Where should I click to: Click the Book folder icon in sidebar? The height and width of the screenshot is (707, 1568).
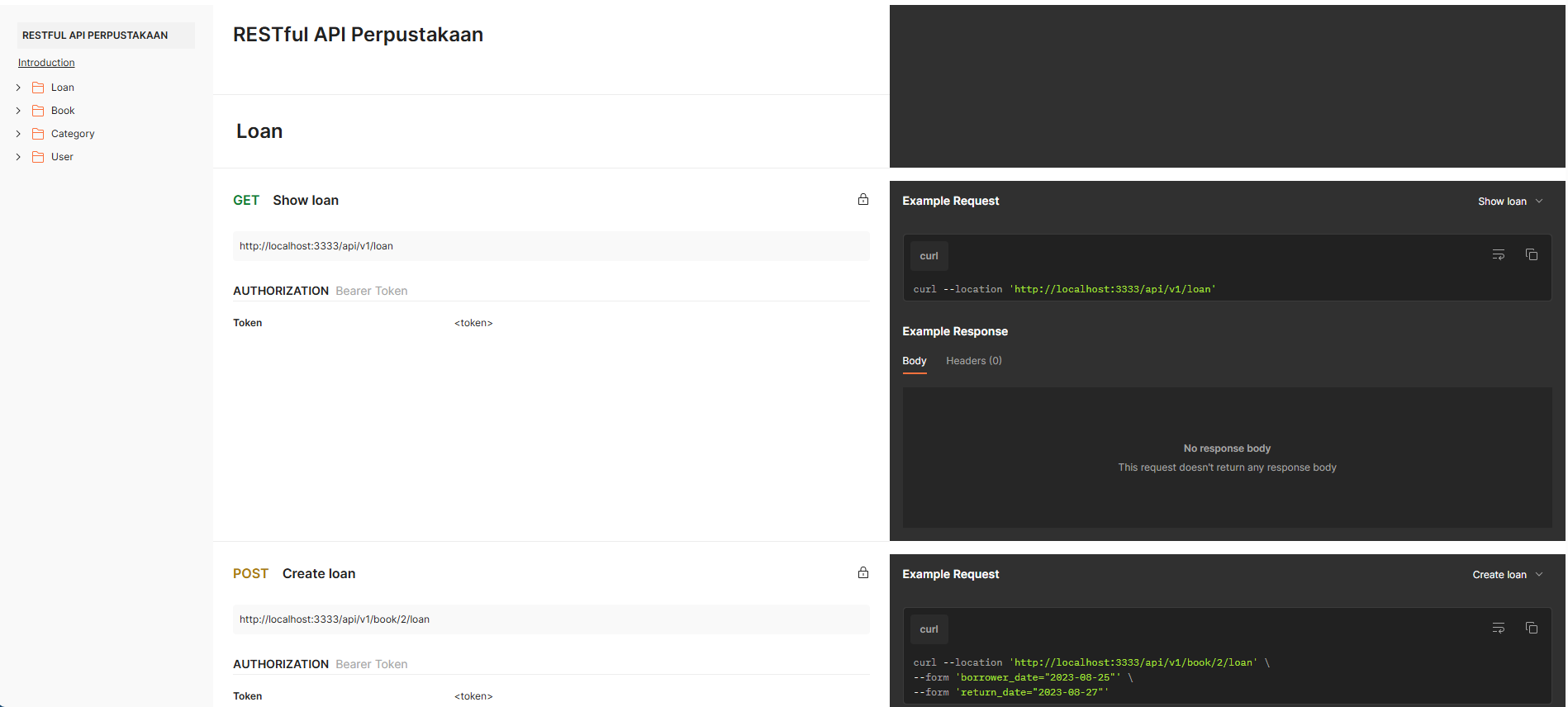[38, 111]
